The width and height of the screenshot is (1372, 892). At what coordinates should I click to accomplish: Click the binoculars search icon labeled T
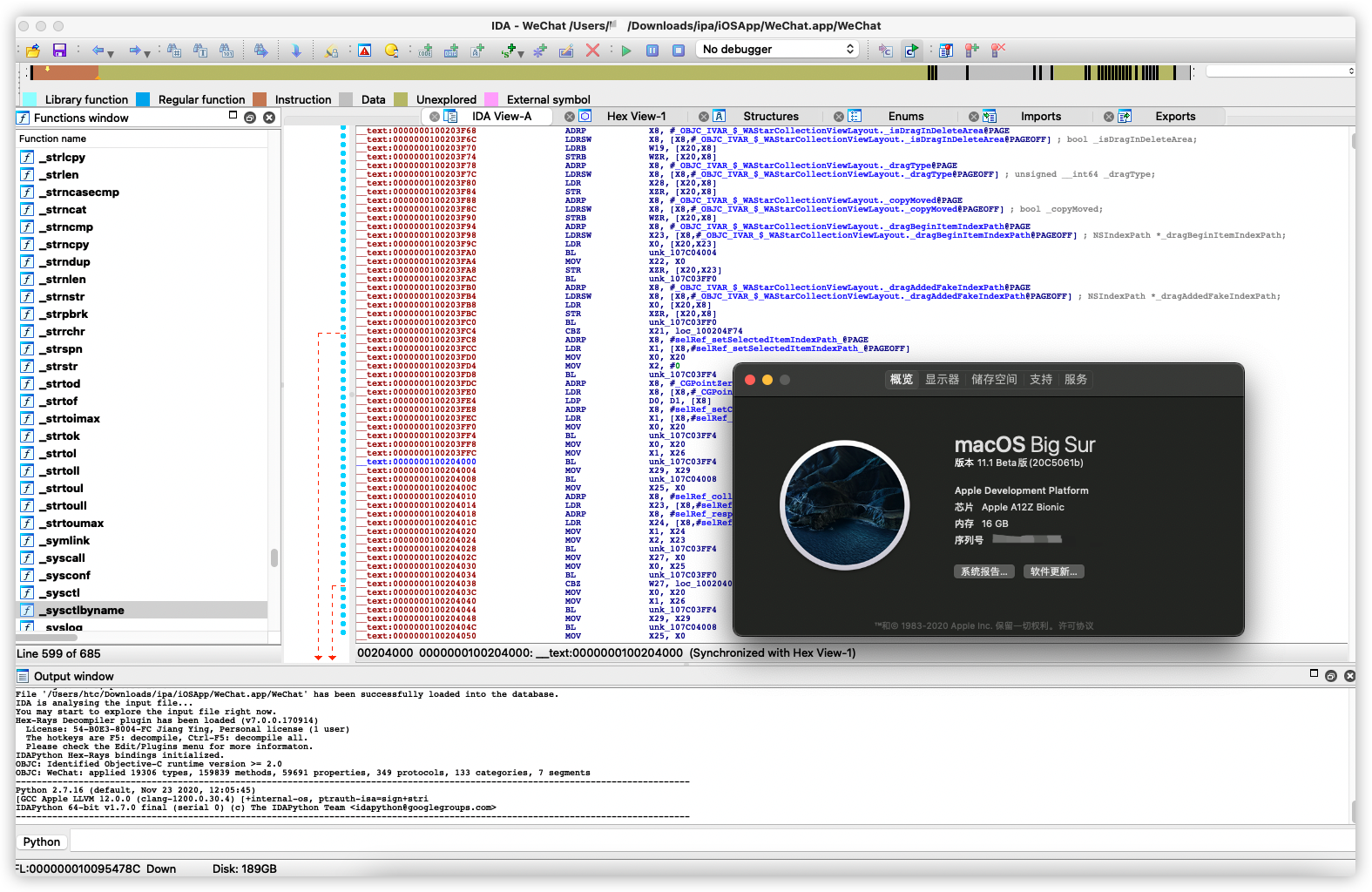[x=200, y=51]
